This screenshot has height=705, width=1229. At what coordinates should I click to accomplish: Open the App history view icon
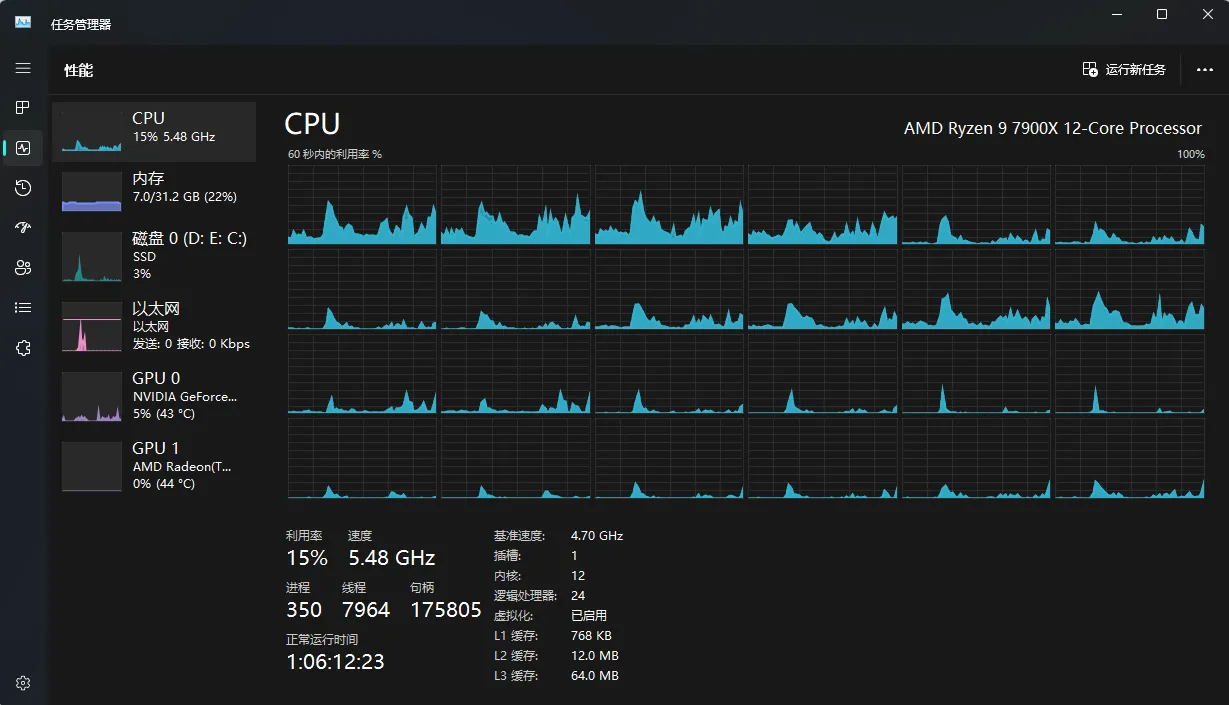click(23, 188)
